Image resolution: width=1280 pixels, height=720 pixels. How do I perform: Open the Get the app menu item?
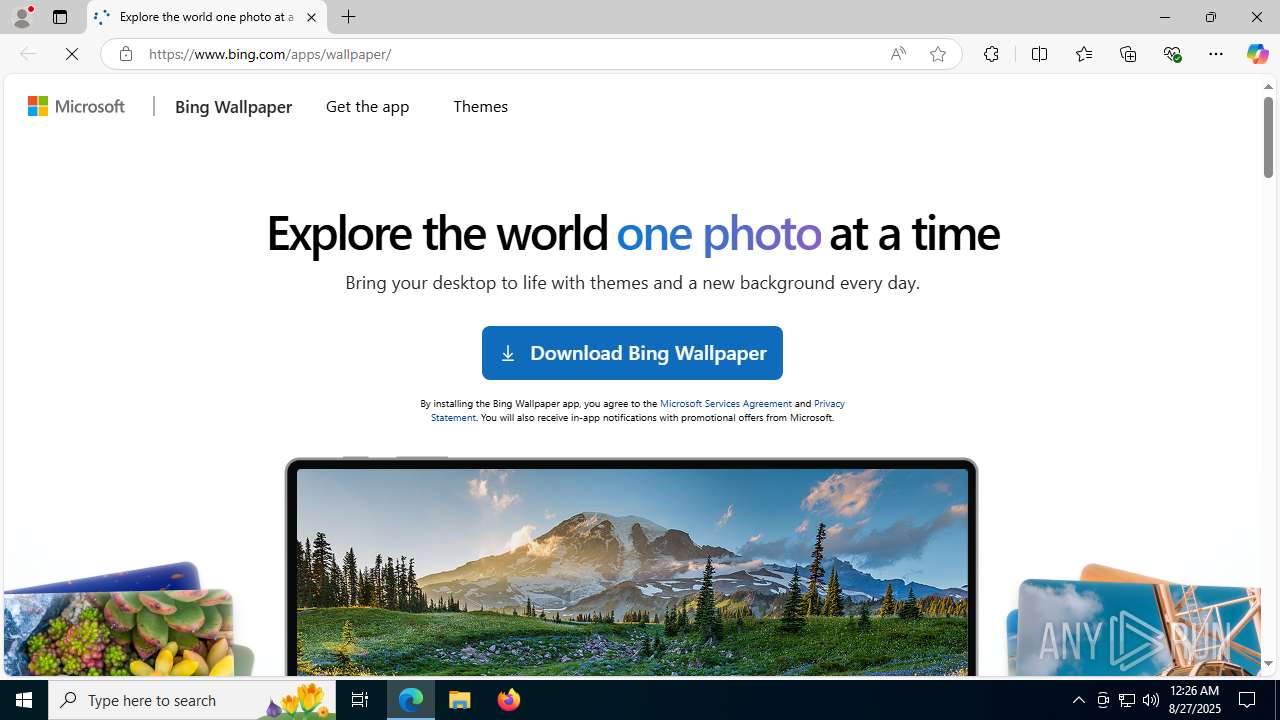[x=367, y=106]
